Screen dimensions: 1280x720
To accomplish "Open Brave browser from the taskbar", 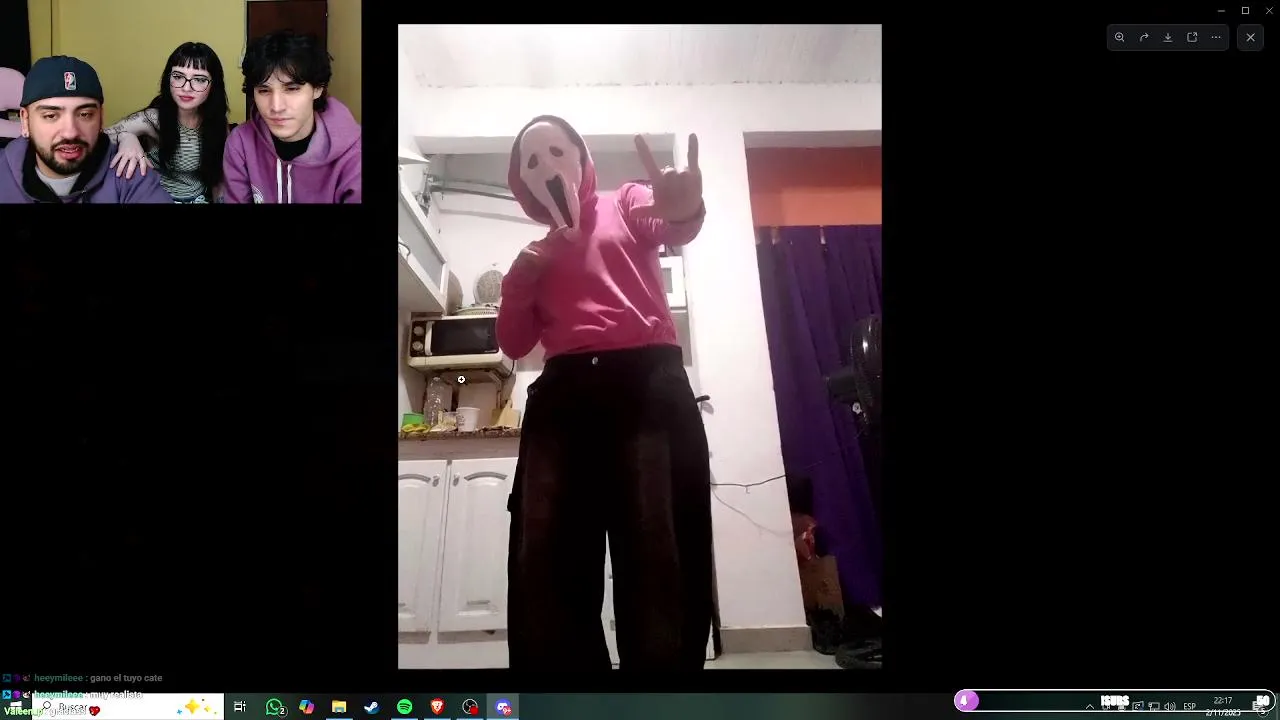I will pyautogui.click(x=437, y=707).
